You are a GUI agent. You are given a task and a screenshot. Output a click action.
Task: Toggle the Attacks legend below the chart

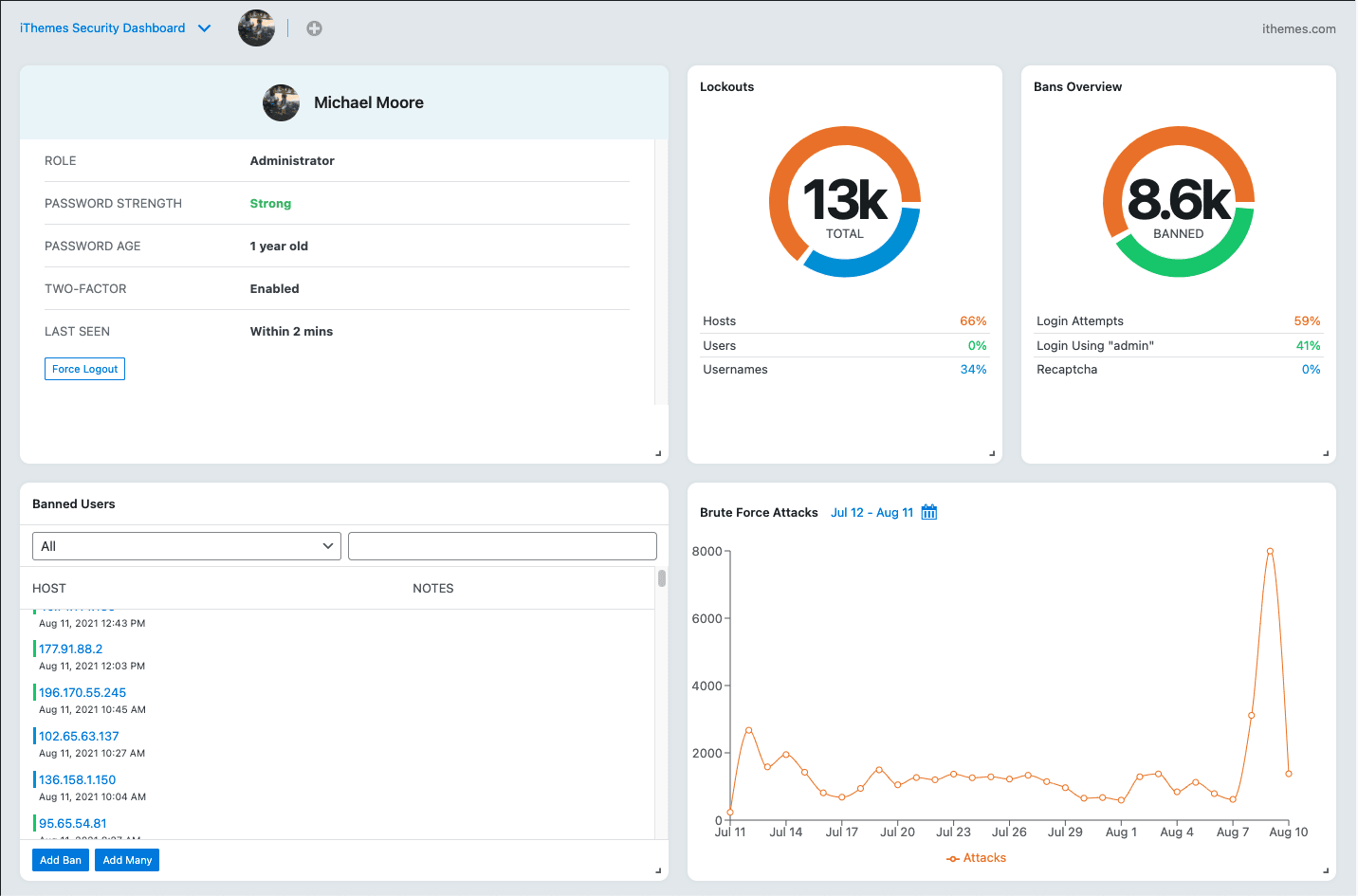coord(976,857)
